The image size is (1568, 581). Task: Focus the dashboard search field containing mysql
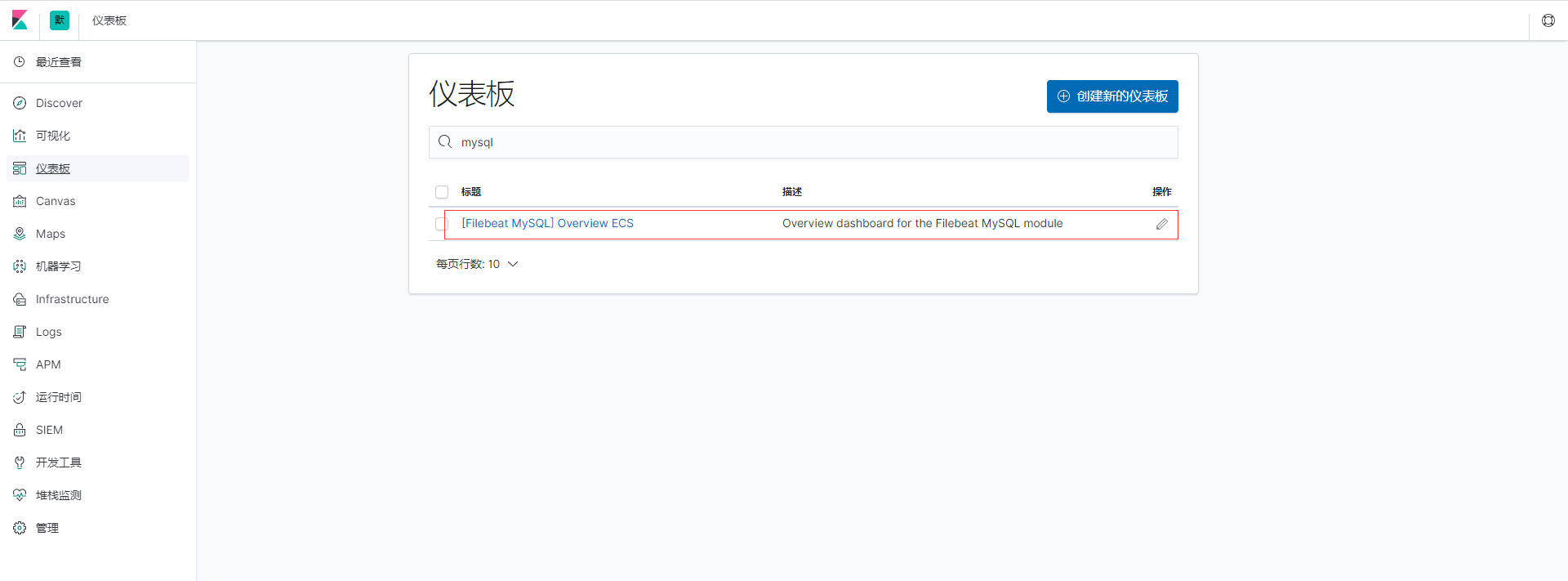tap(804, 142)
